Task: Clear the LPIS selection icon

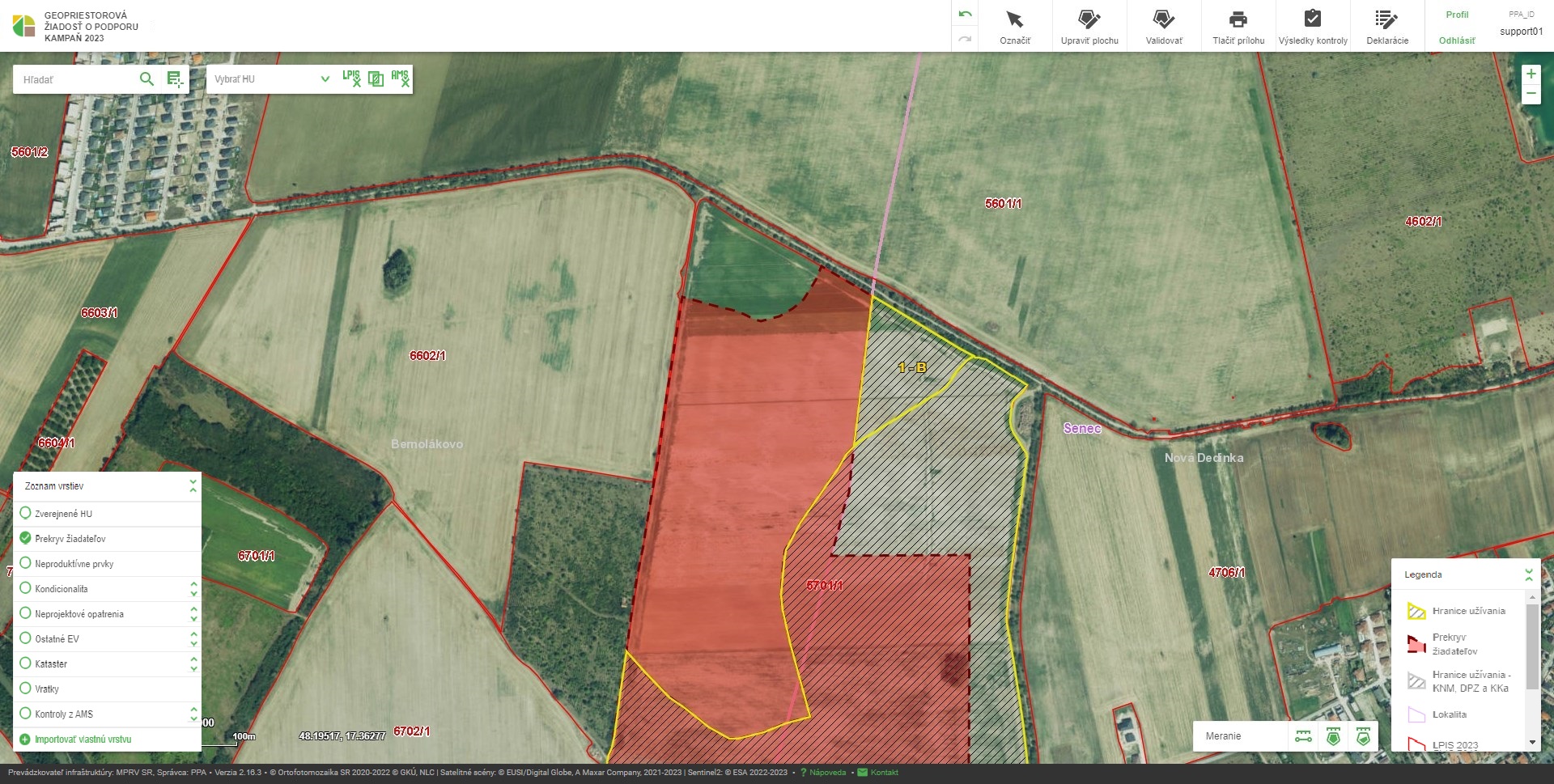Action: click(x=351, y=78)
